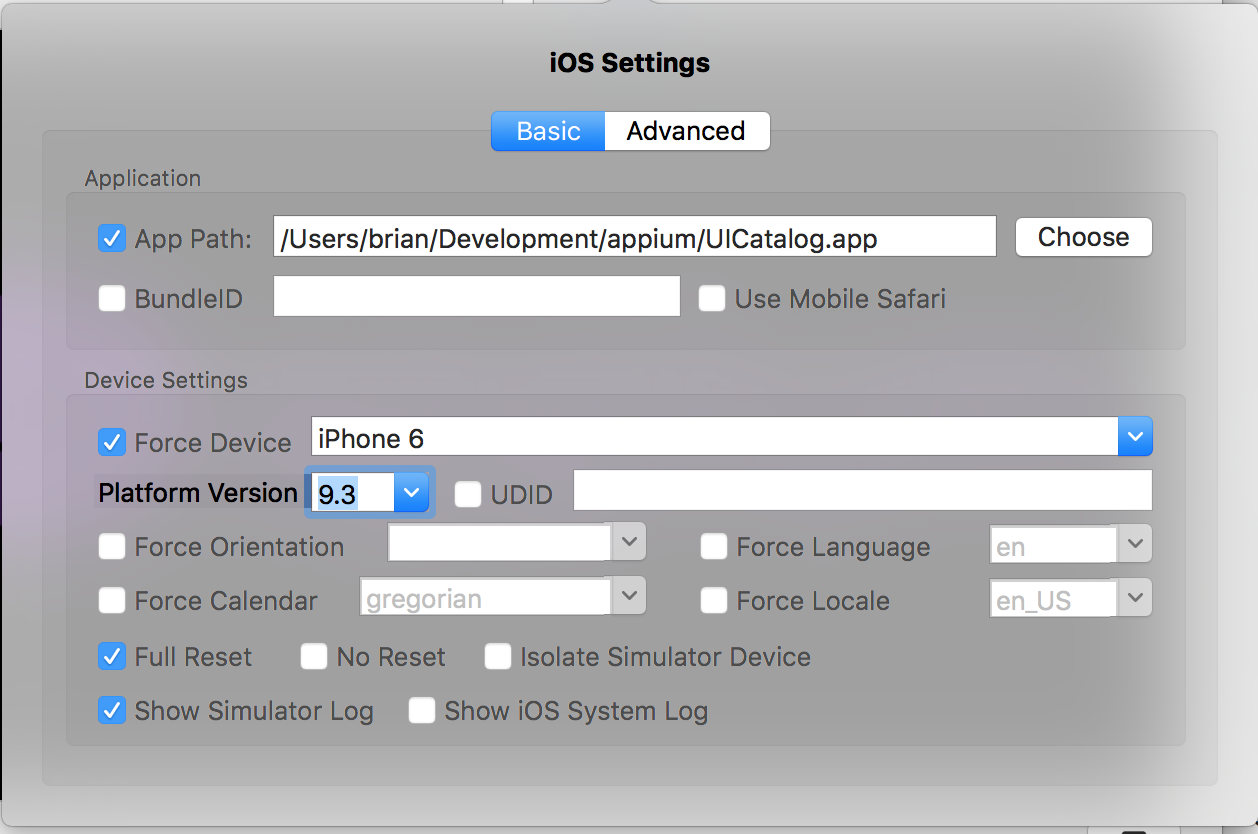Viewport: 1258px width, 834px height.
Task: Click the en language field
Action: coord(1054,544)
